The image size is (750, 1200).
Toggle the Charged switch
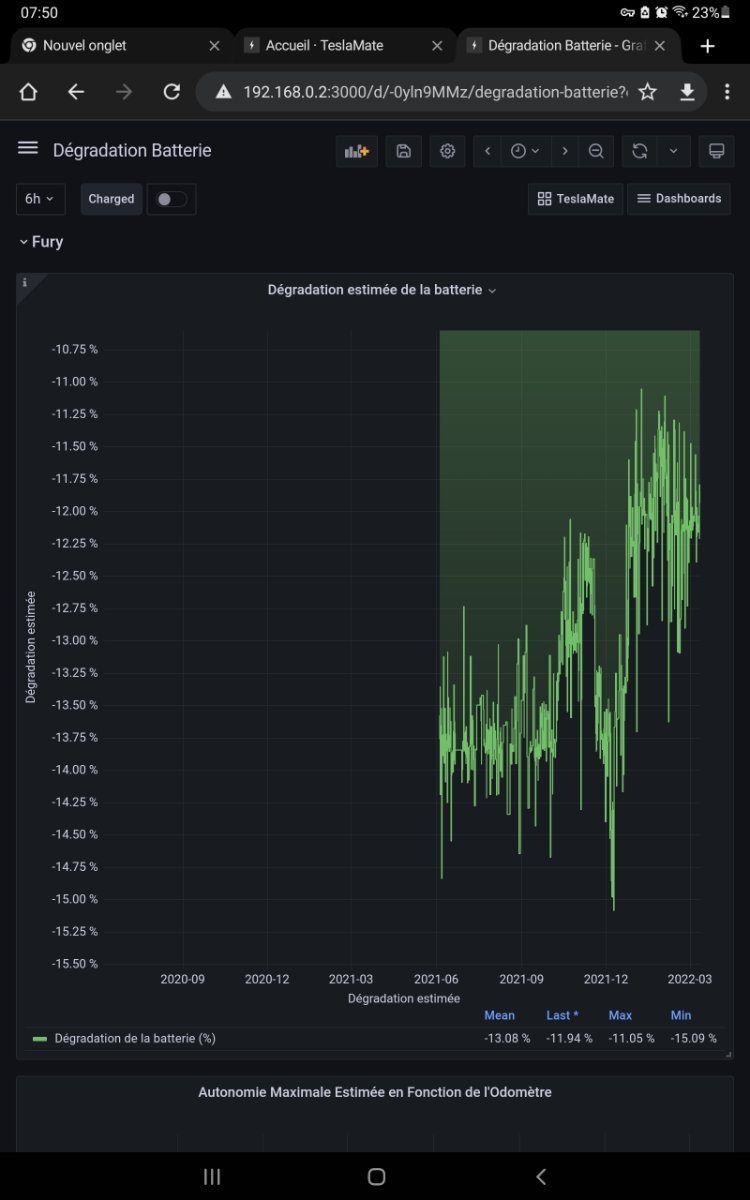[x=171, y=199]
